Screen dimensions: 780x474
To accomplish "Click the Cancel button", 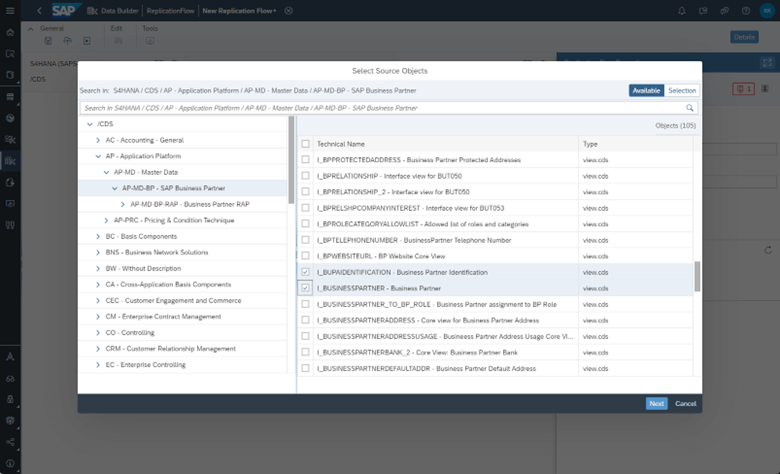I will click(x=685, y=403).
